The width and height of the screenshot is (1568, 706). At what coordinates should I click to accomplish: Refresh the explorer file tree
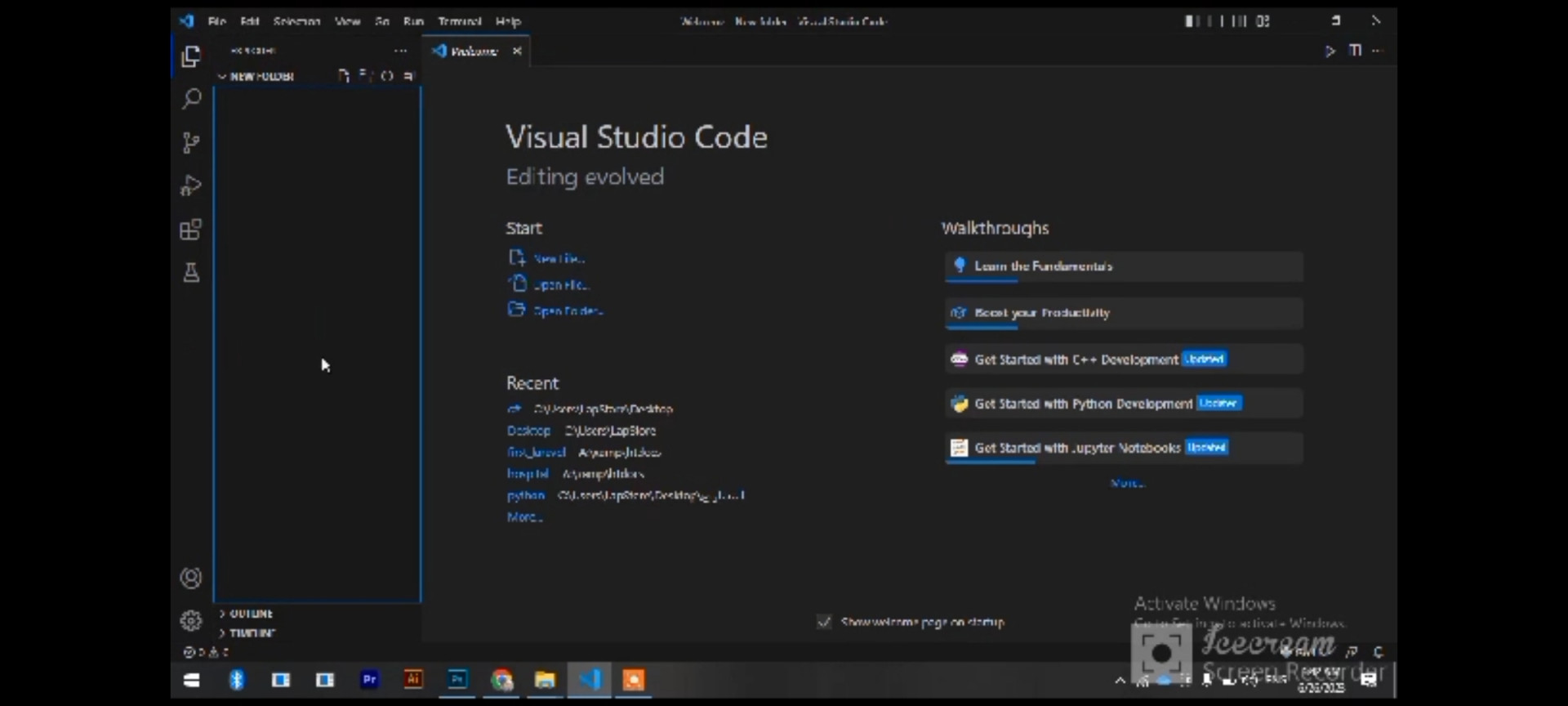387,76
